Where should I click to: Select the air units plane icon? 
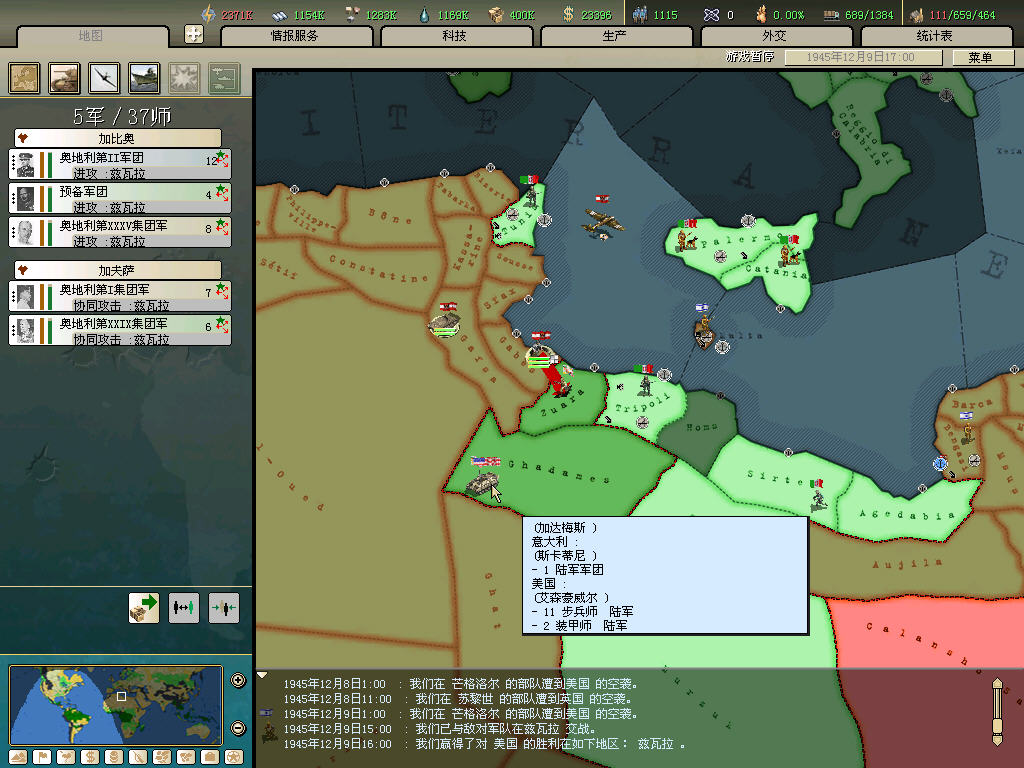(x=104, y=78)
